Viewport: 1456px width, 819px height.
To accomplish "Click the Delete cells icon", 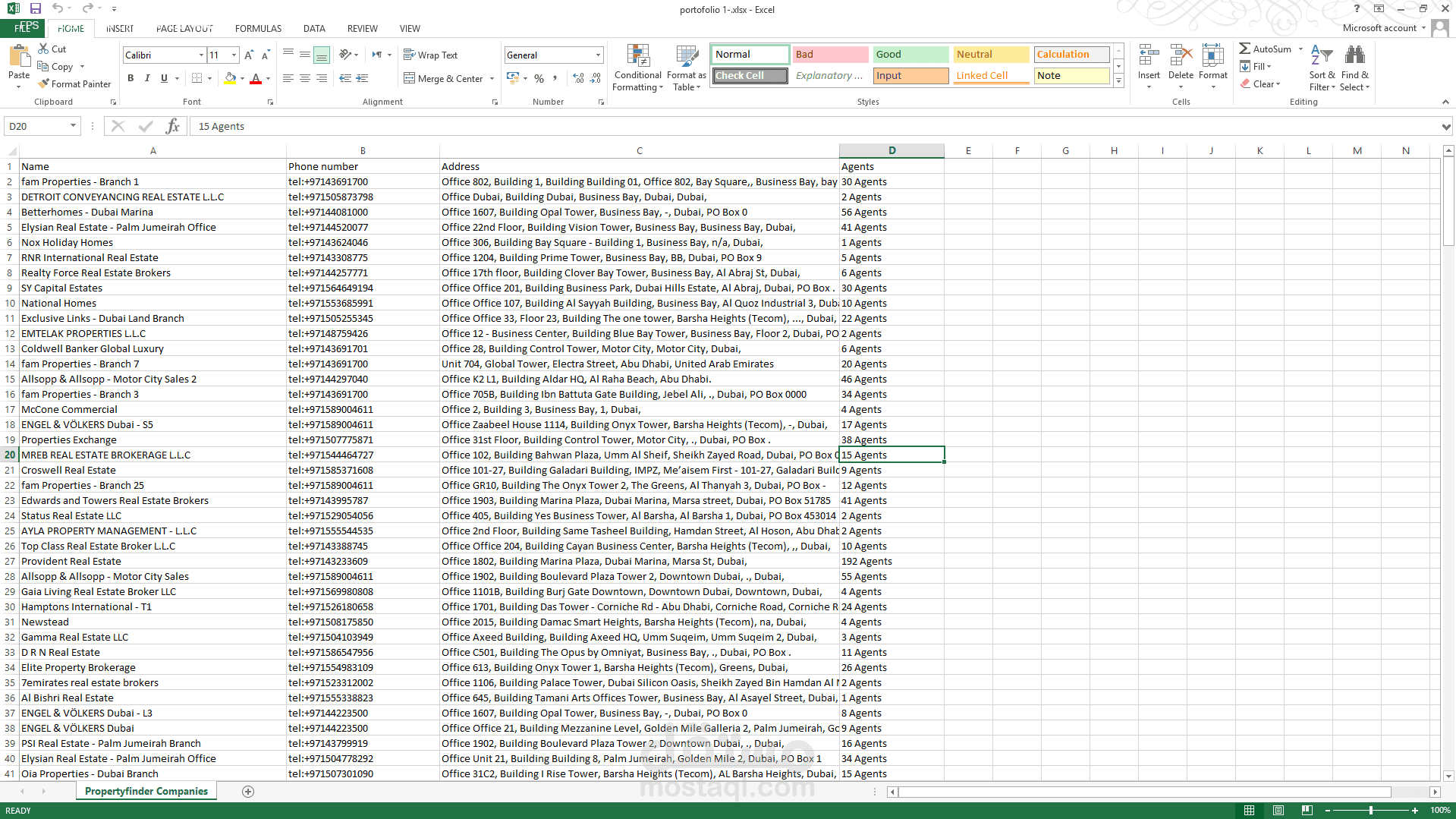I will (x=1181, y=56).
